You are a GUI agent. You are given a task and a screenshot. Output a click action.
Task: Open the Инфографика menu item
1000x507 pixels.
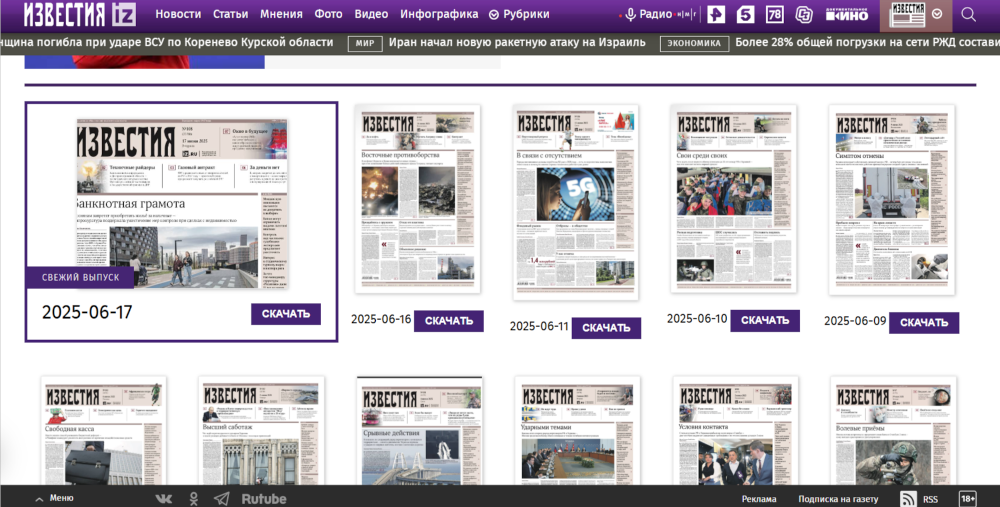tap(439, 14)
